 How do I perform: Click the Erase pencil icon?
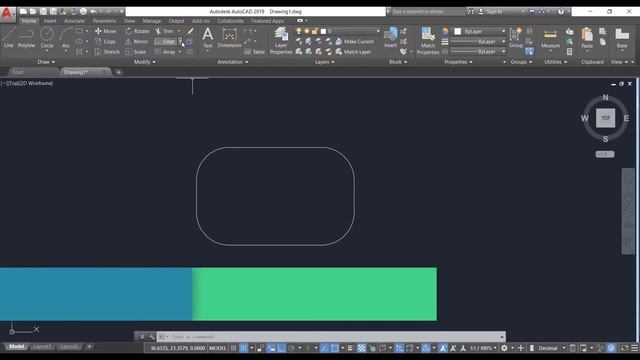click(190, 31)
